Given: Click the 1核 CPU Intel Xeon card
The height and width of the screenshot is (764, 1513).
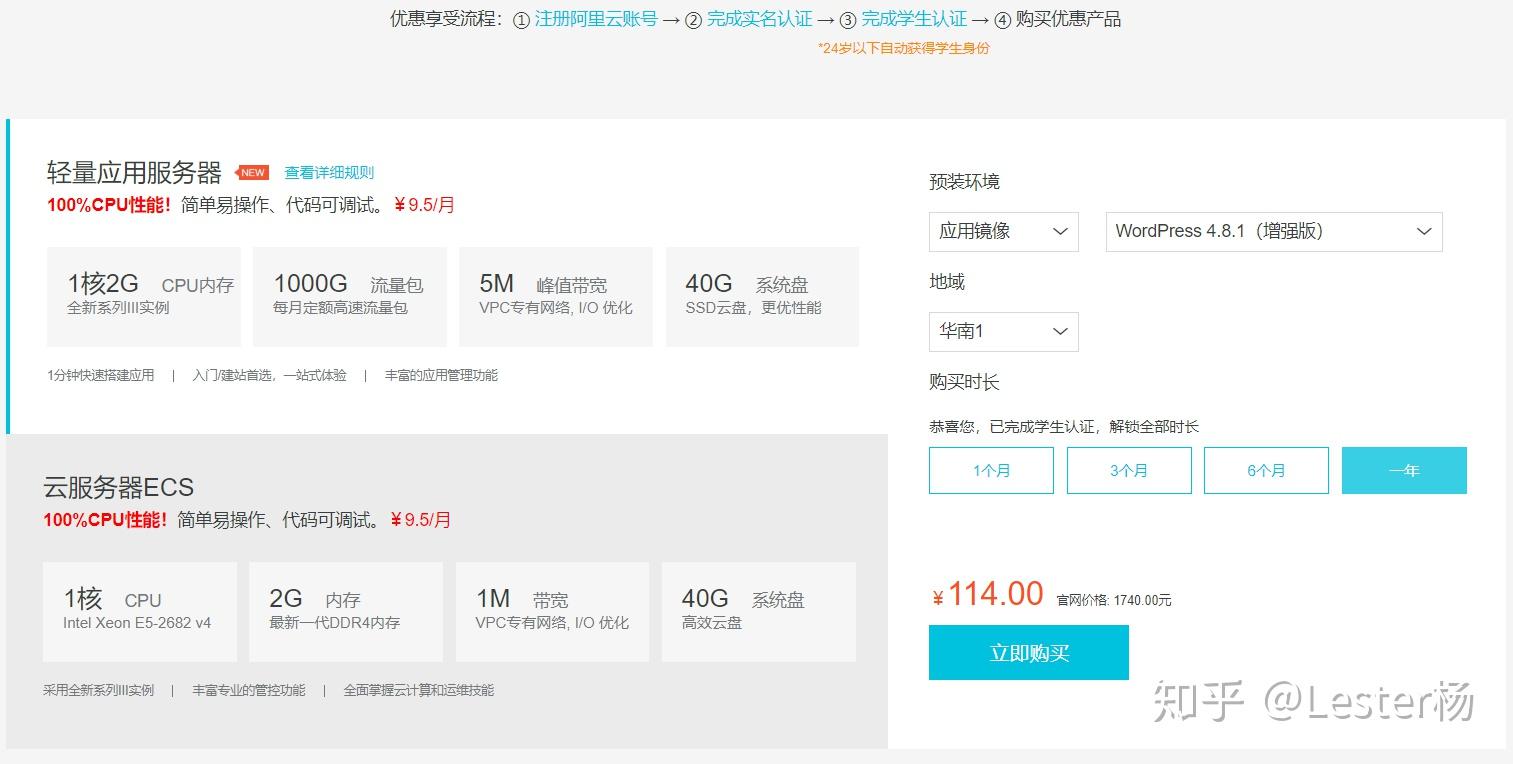Looking at the screenshot, I should point(140,612).
